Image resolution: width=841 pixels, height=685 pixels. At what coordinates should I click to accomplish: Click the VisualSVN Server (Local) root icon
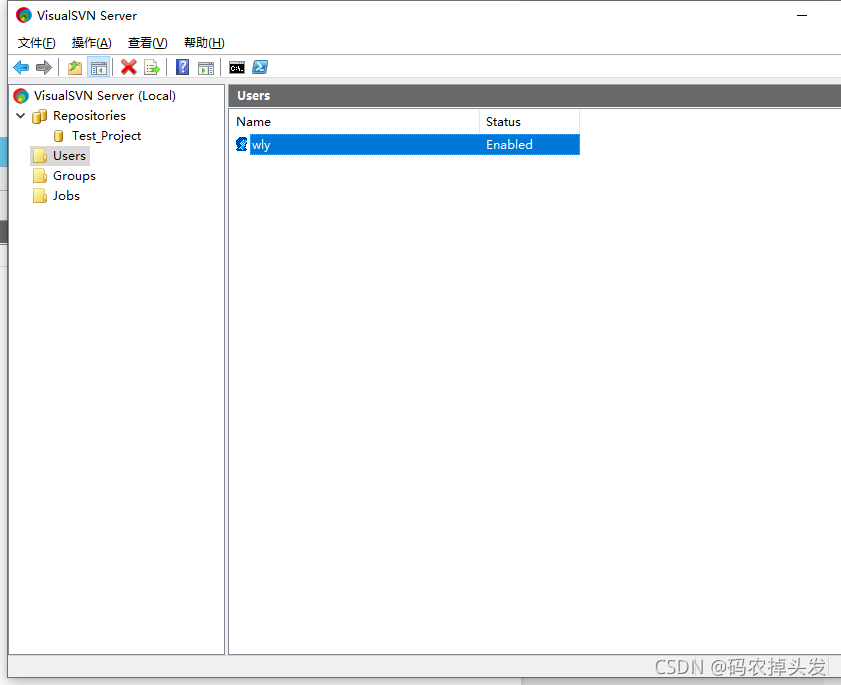click(21, 96)
